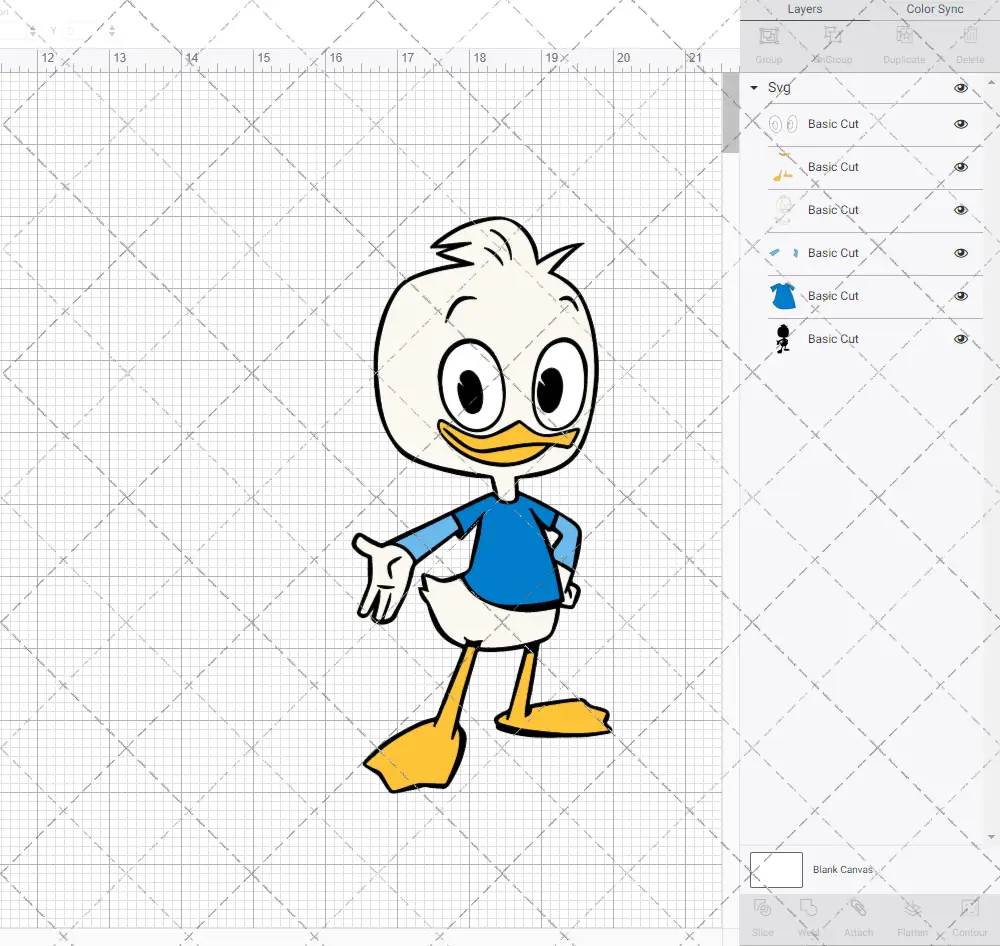
Task: Select the eyes layer thumbnail
Action: 783,124
